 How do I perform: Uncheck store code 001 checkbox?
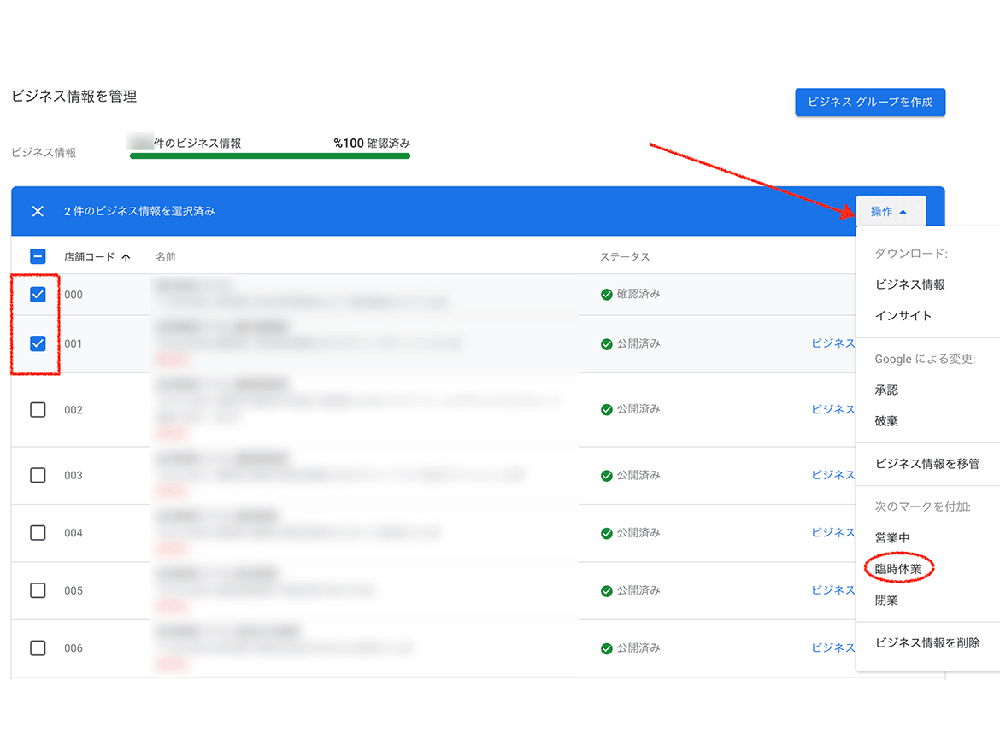pyautogui.click(x=38, y=344)
